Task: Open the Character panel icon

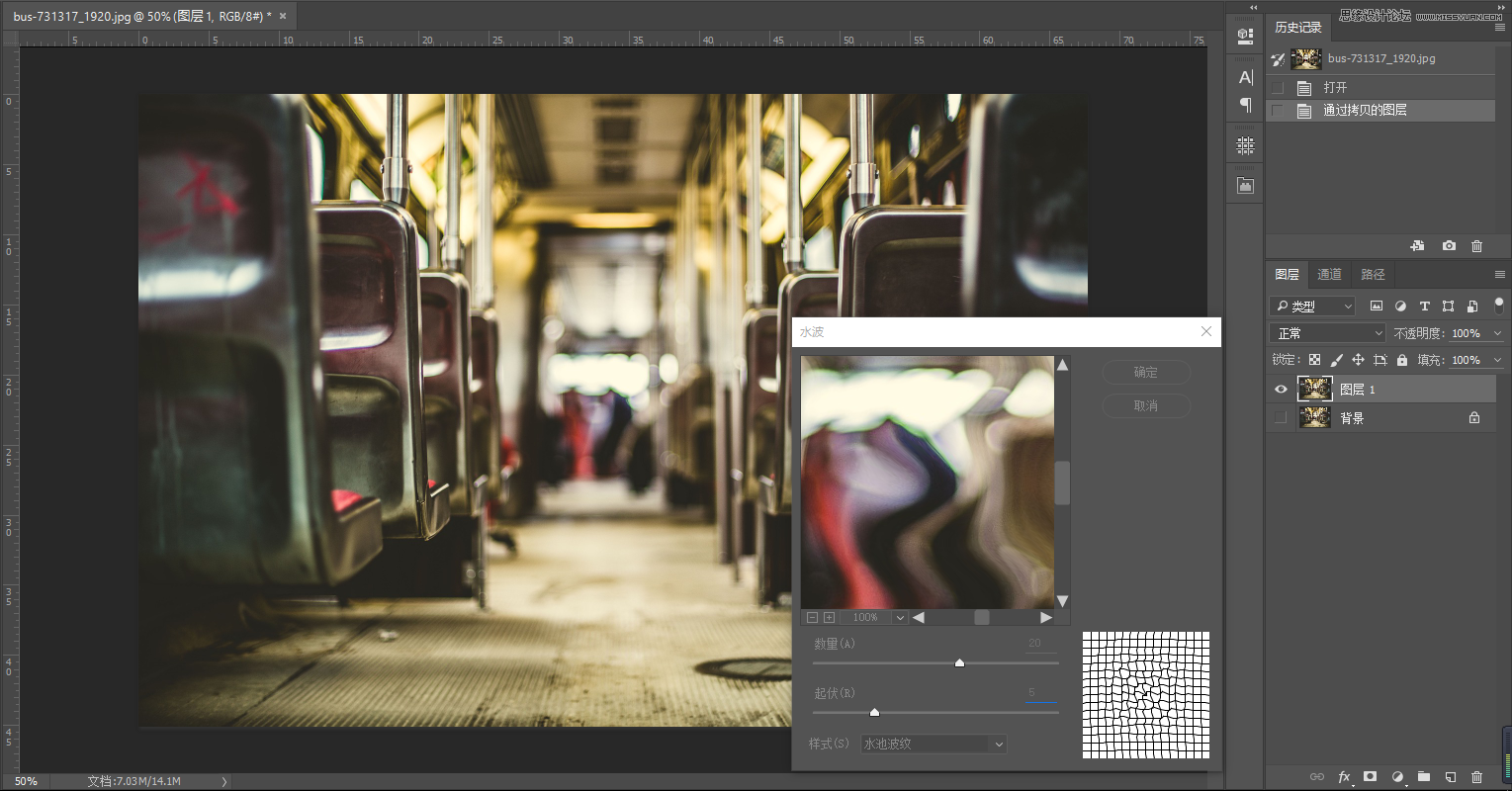Action: (1245, 77)
